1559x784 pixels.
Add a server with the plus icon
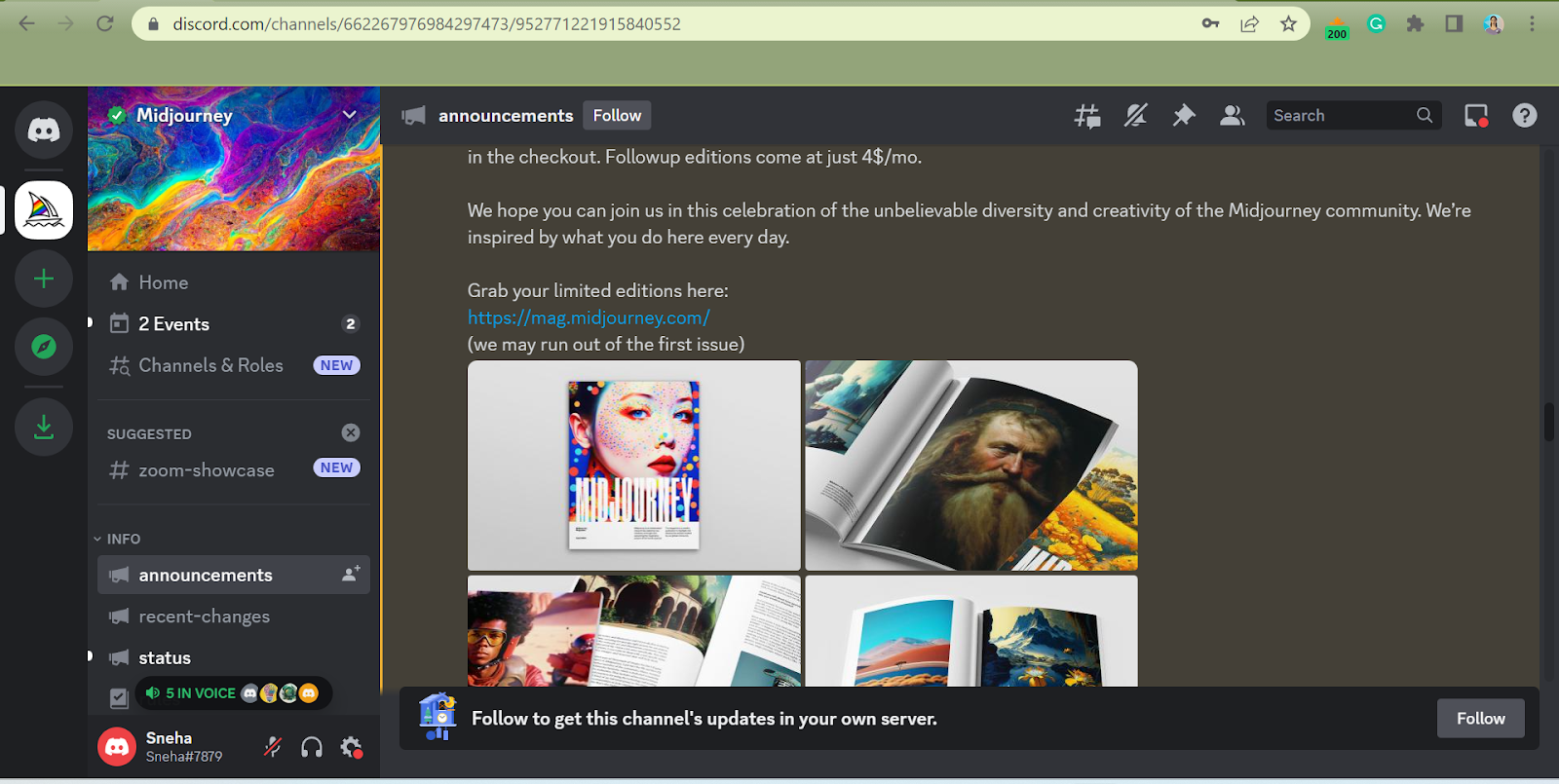coord(44,280)
